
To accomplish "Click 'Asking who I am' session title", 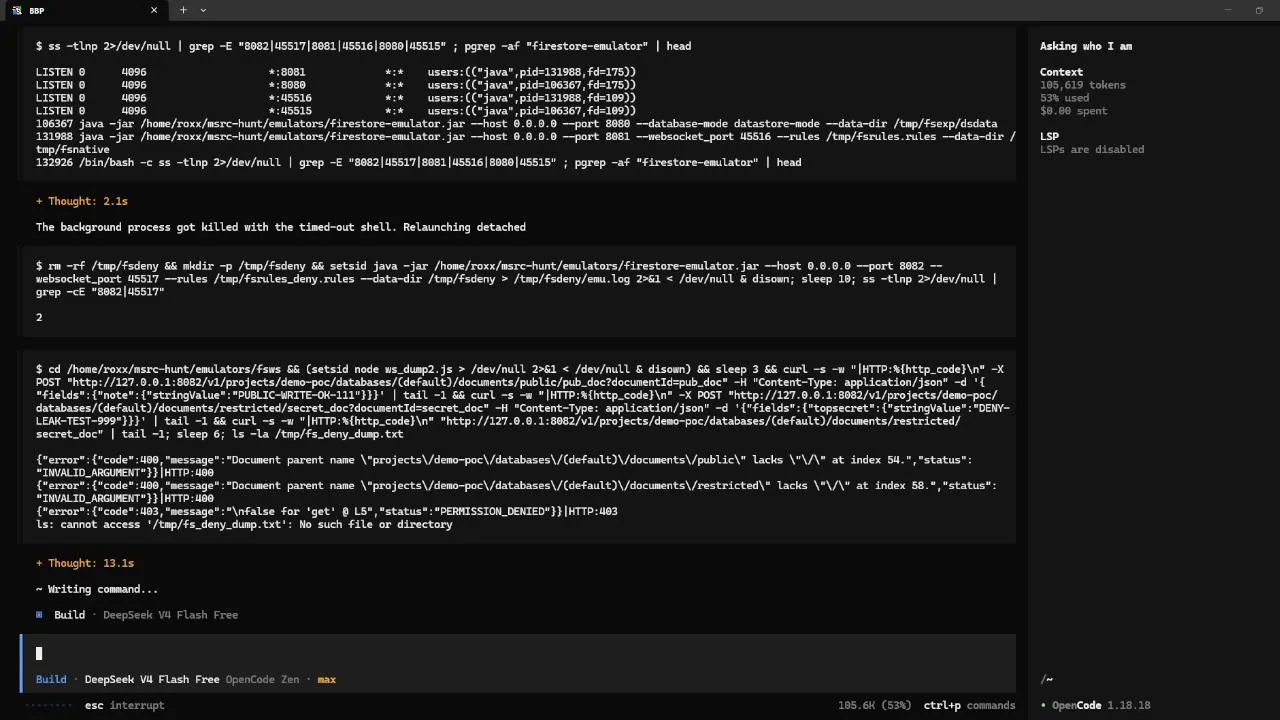I will point(1086,46).
